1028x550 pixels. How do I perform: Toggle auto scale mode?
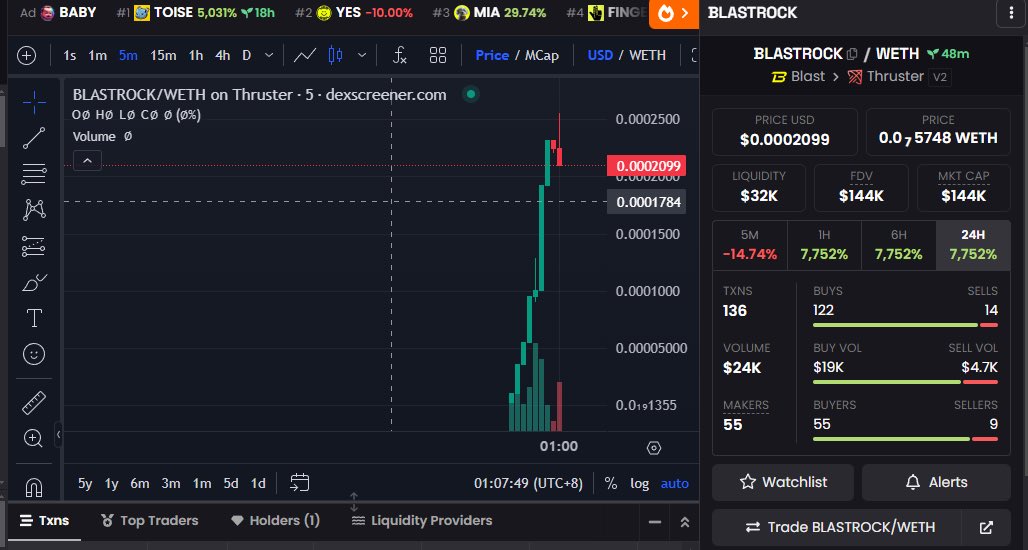[675, 484]
